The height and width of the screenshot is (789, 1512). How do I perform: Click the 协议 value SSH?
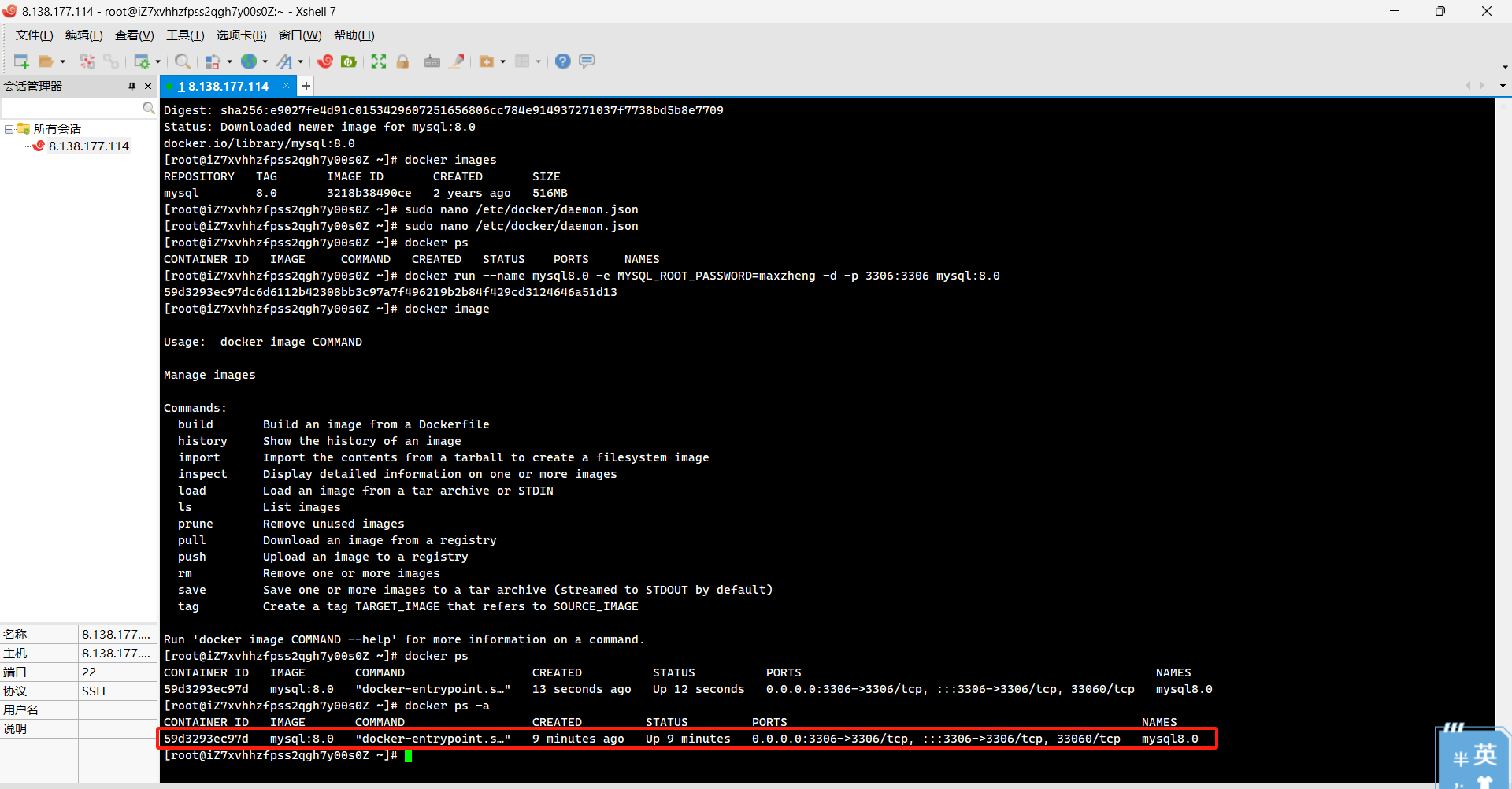(x=117, y=691)
